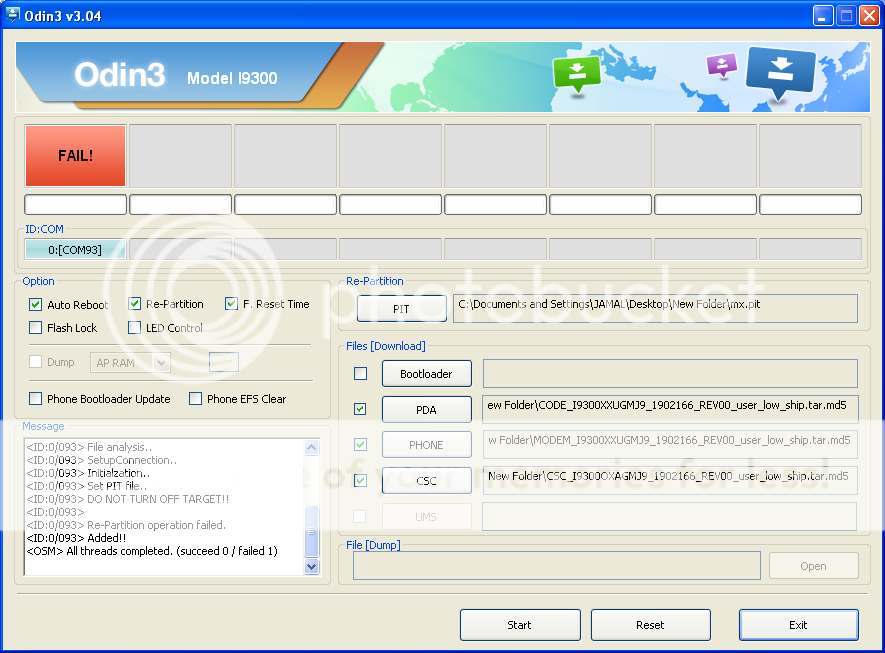Check the Phone EFS Clear box
This screenshot has width=885, height=653.
click(196, 398)
